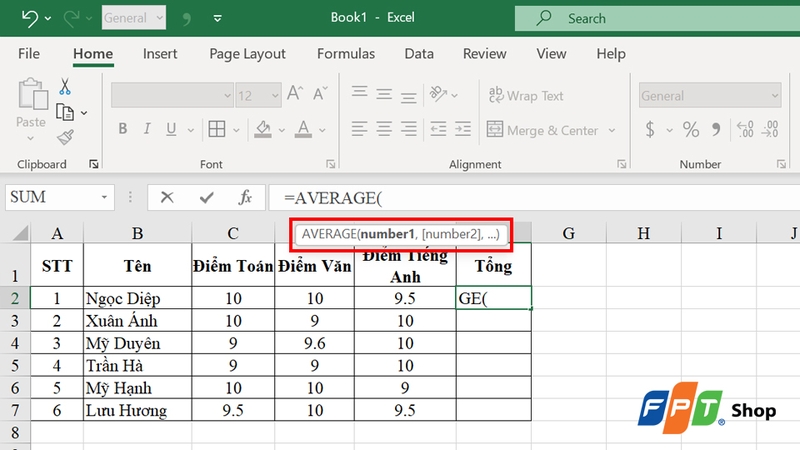Click Merge & Center button
Image resolution: width=800 pixels, height=450 pixels.
(x=542, y=130)
